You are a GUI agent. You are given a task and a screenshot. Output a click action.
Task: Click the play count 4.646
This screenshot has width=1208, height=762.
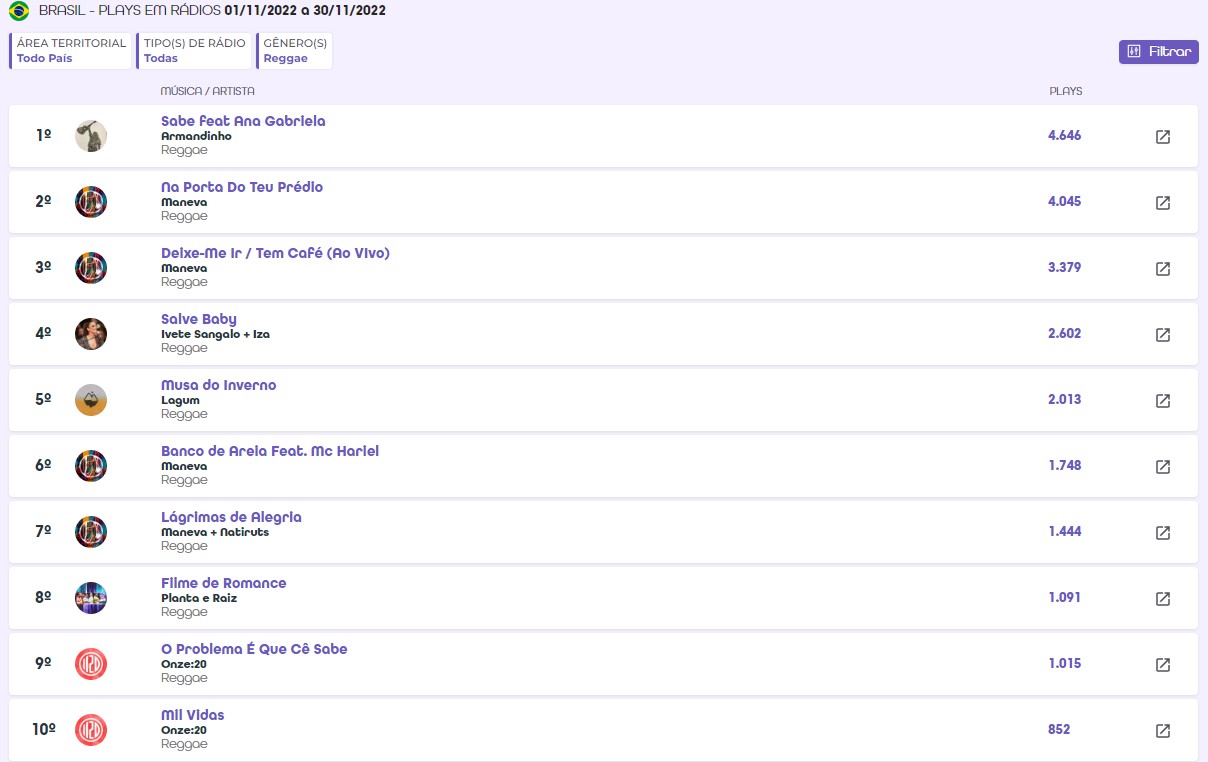[1065, 135]
